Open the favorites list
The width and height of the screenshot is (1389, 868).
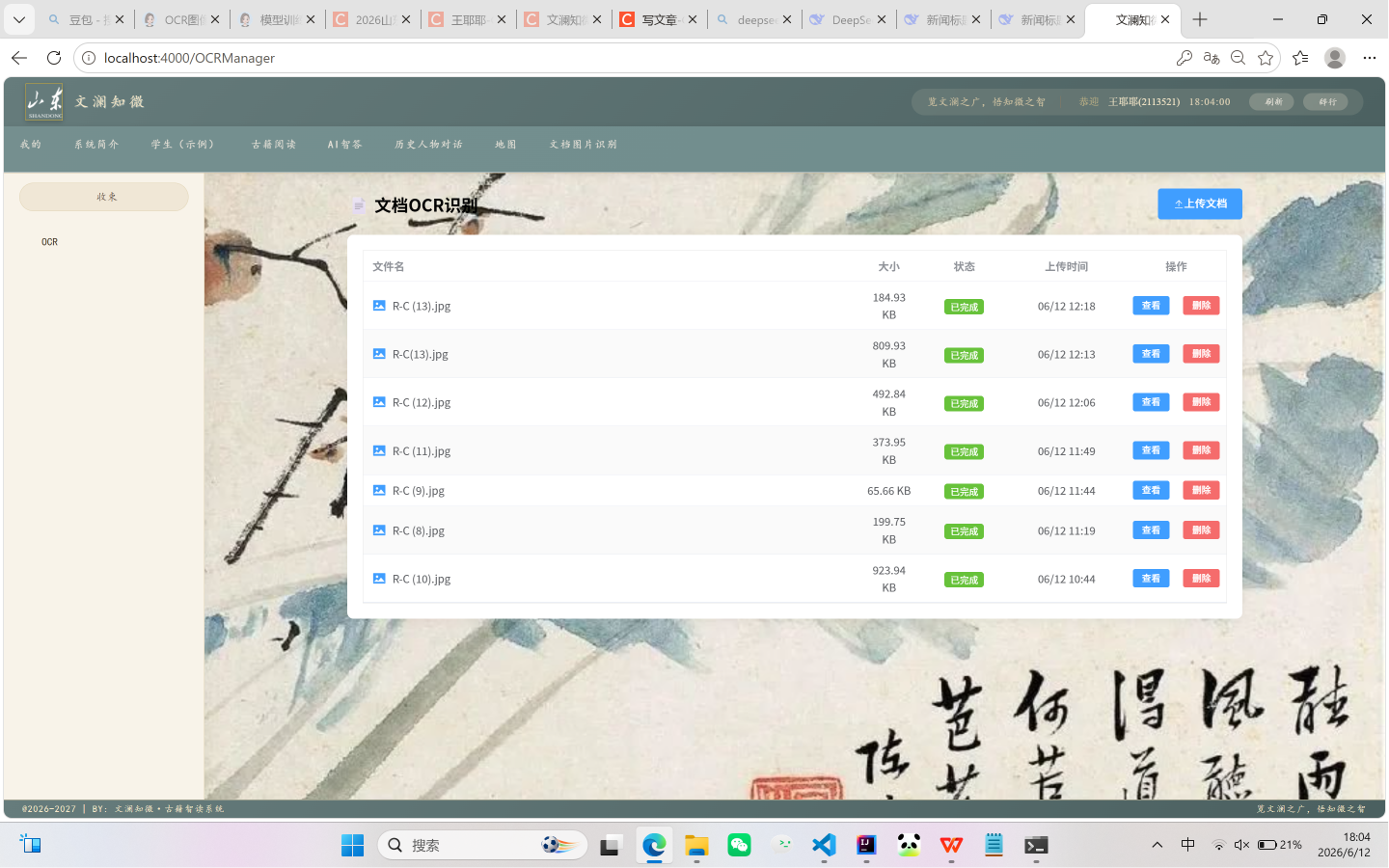[1300, 58]
